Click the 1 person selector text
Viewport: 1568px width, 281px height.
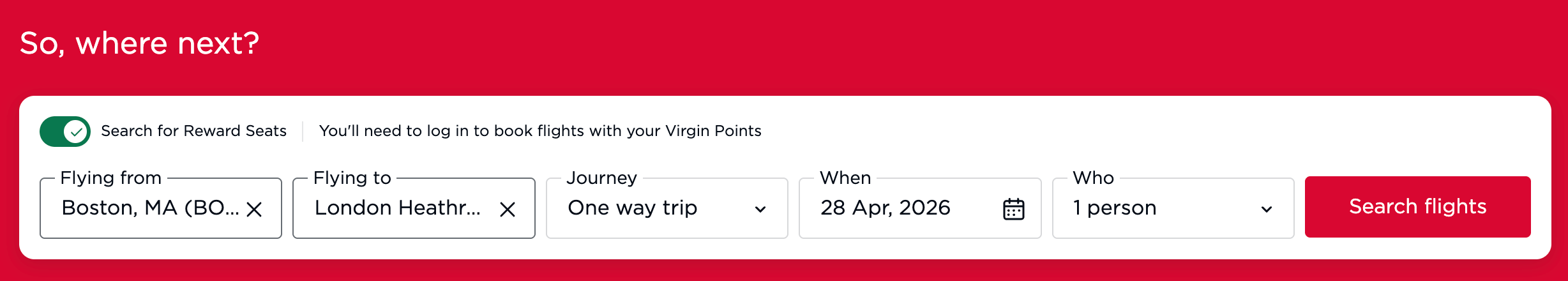click(1114, 208)
